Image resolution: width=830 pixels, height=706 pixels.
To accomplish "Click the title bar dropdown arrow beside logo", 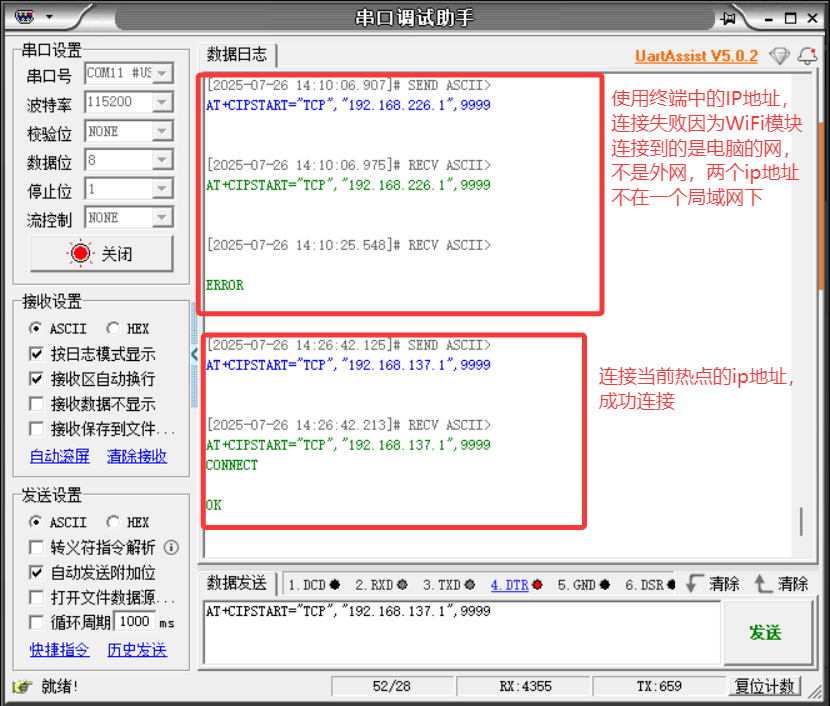I will point(49,17).
